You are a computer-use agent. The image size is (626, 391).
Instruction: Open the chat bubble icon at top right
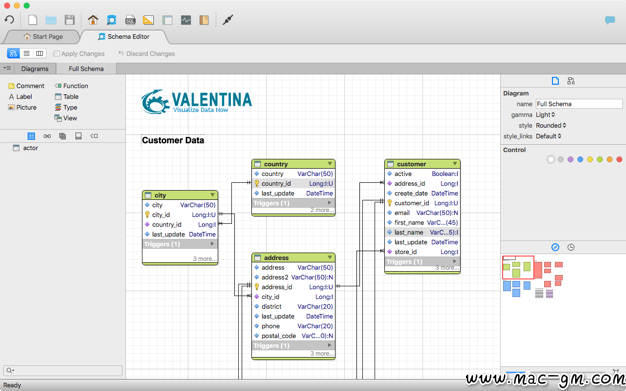coord(610,20)
